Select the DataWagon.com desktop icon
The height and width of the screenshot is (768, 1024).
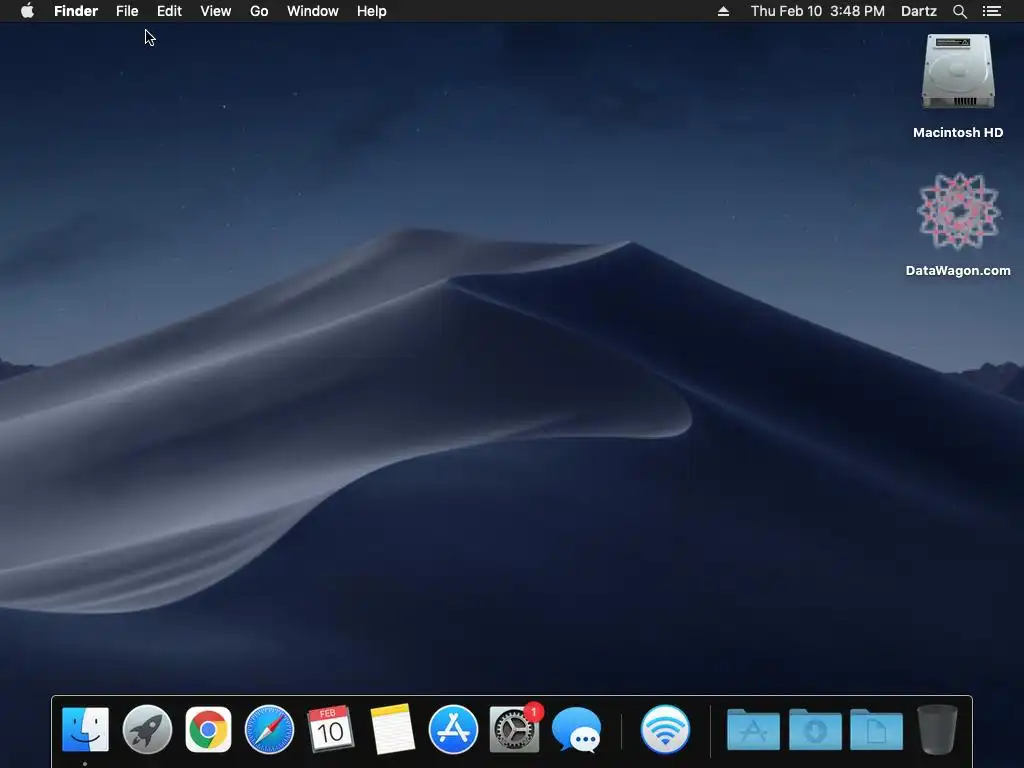[x=958, y=211]
